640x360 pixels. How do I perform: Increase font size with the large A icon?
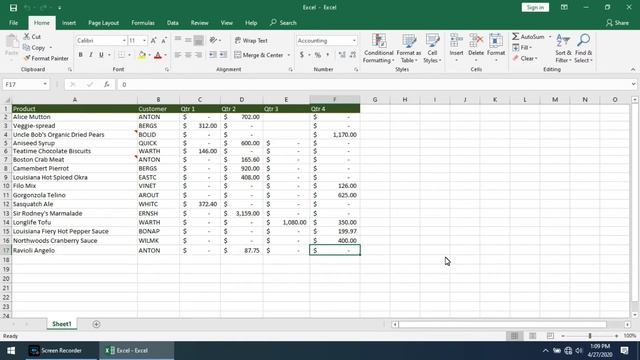click(x=153, y=40)
